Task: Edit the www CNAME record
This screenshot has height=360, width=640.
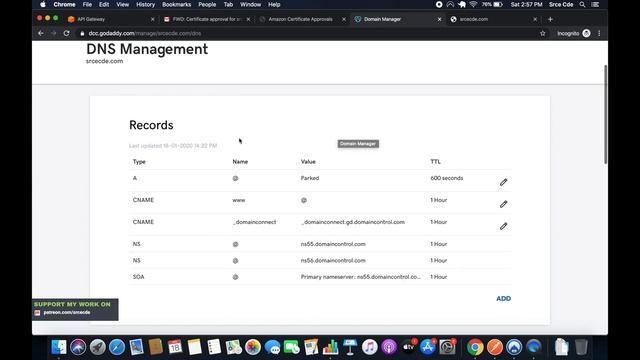Action: click(x=503, y=204)
